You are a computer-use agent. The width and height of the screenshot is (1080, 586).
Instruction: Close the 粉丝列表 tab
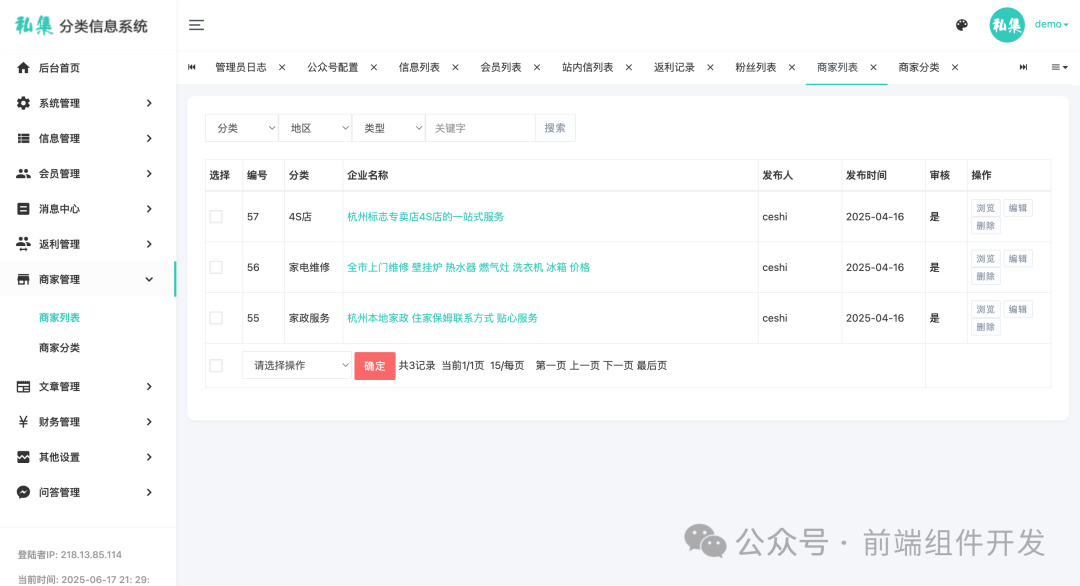pyautogui.click(x=792, y=67)
